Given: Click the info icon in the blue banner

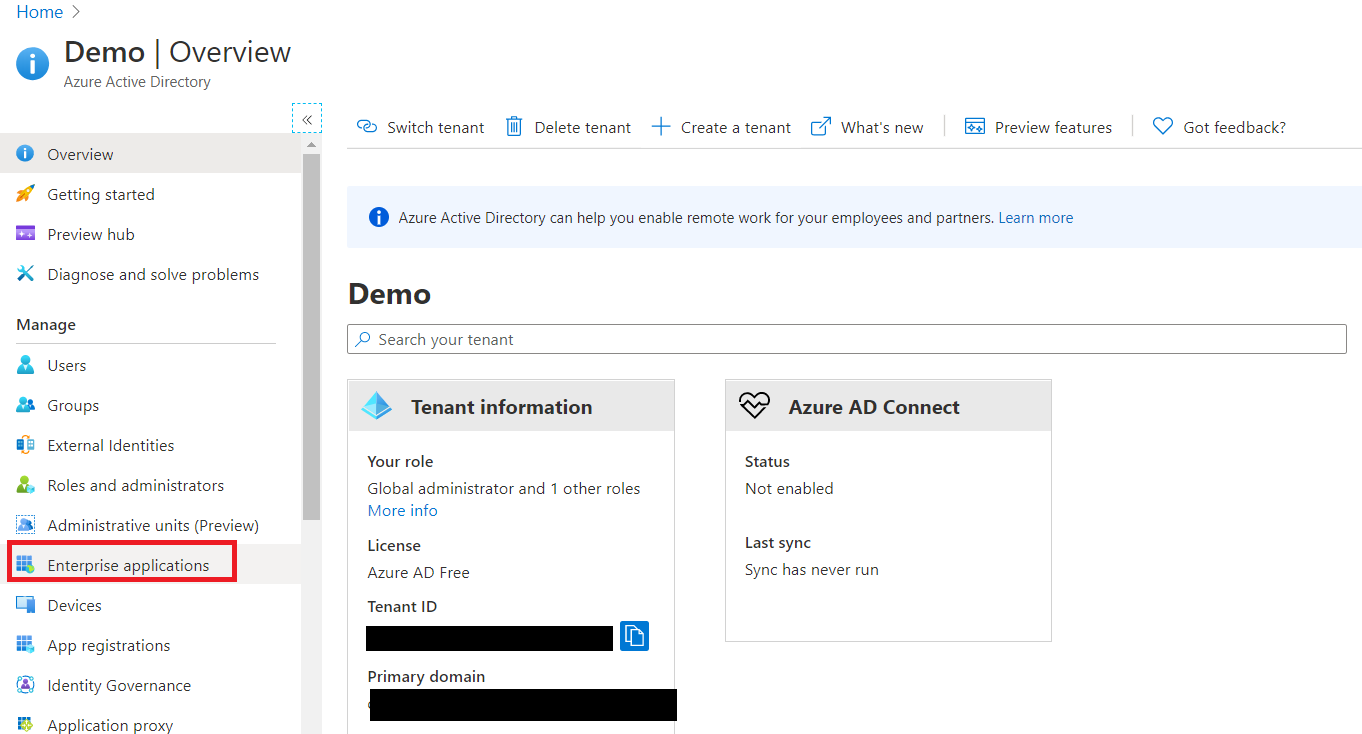Looking at the screenshot, I should point(378,217).
